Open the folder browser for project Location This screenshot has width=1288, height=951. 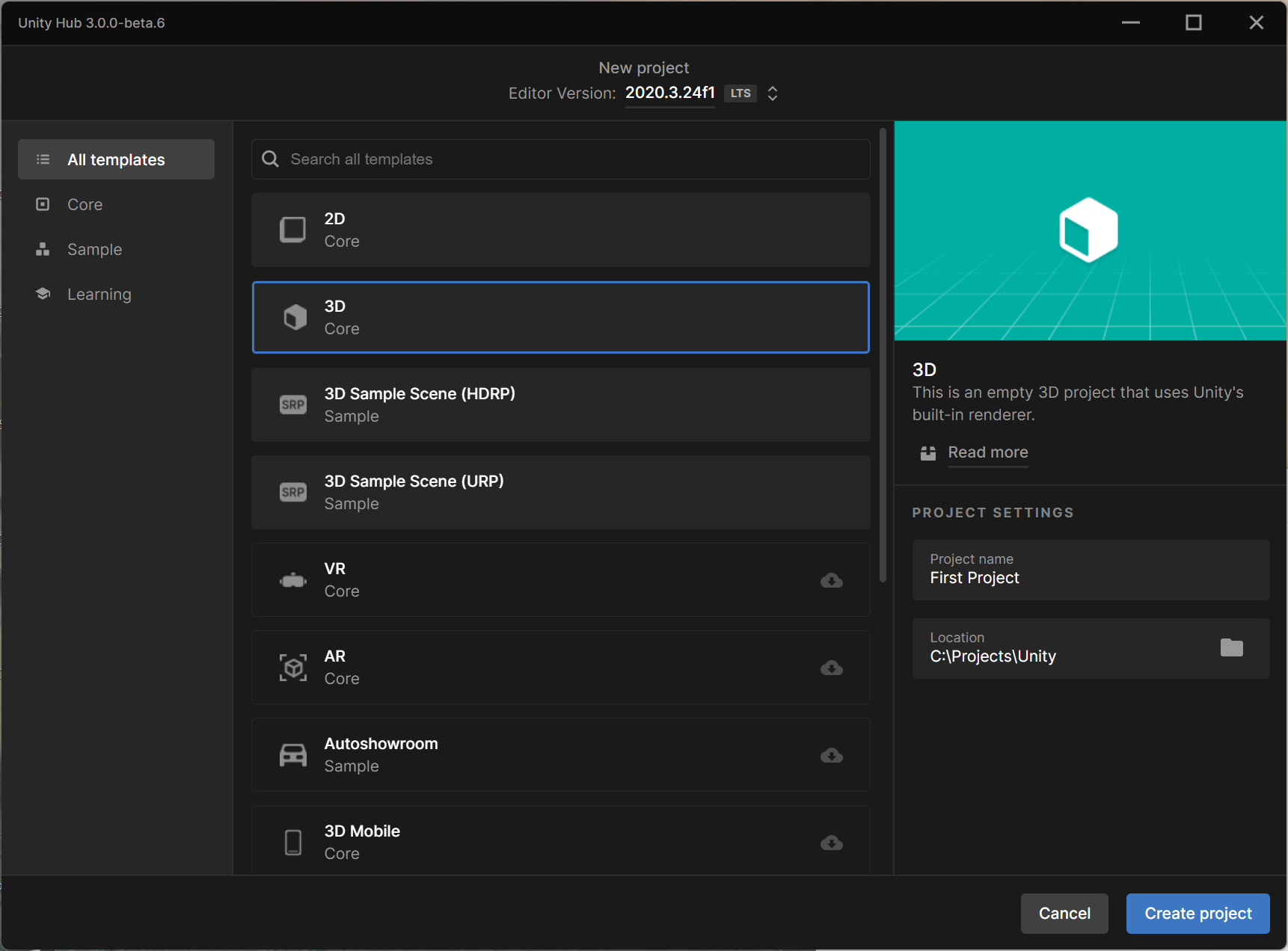(x=1232, y=648)
